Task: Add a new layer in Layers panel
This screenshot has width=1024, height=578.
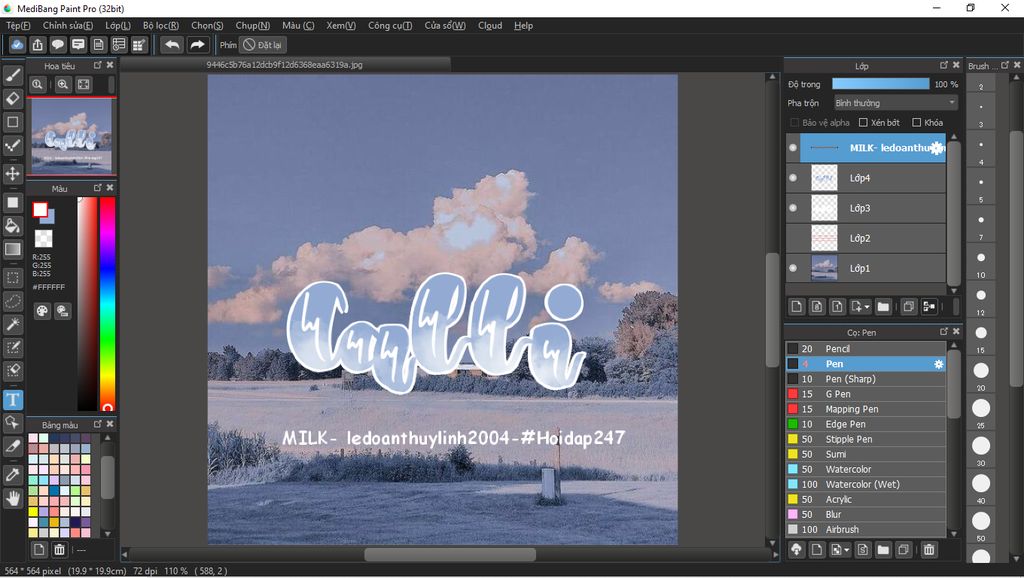Action: (796, 306)
